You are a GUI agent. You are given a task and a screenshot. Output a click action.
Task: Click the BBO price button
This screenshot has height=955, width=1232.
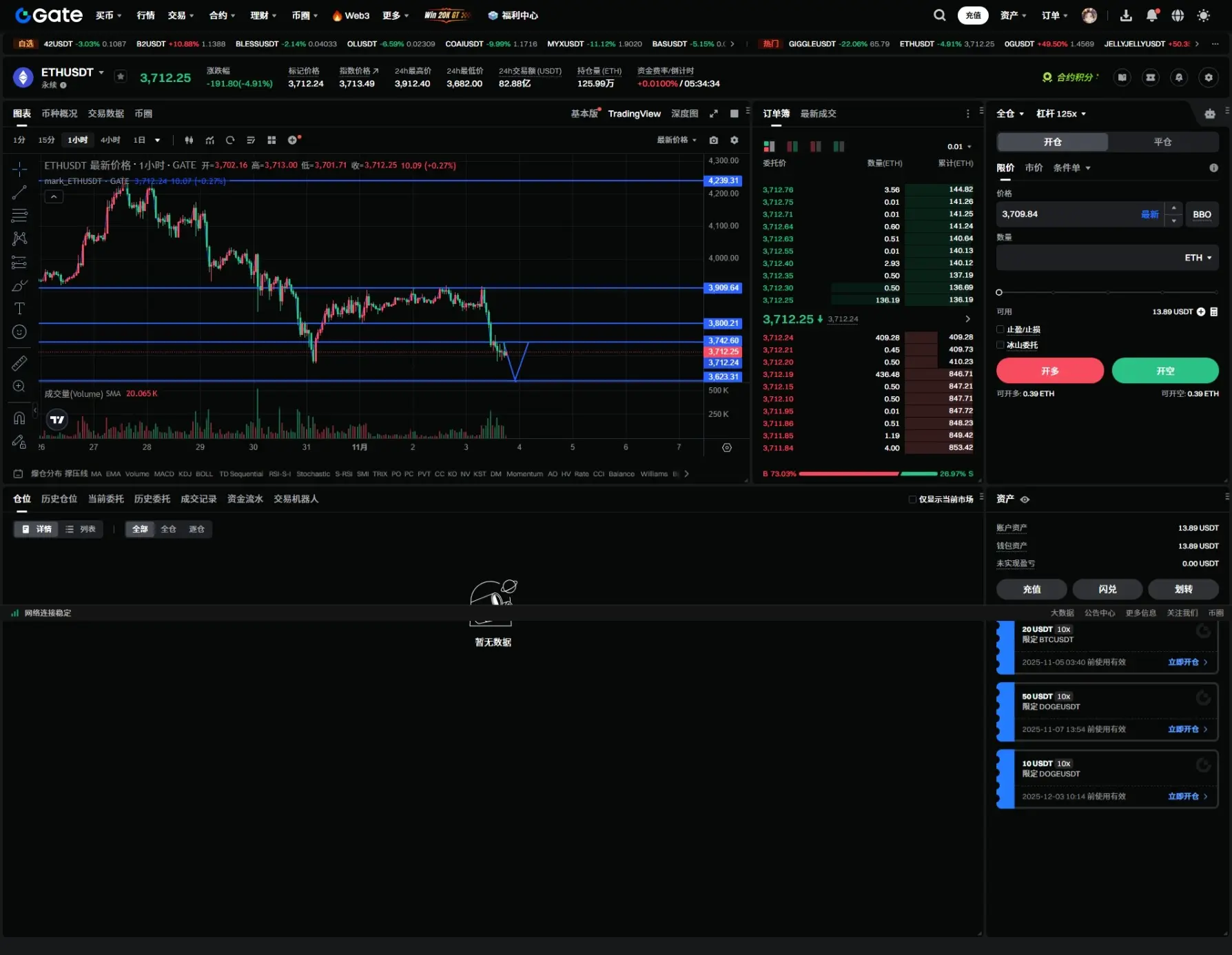[1202, 214]
